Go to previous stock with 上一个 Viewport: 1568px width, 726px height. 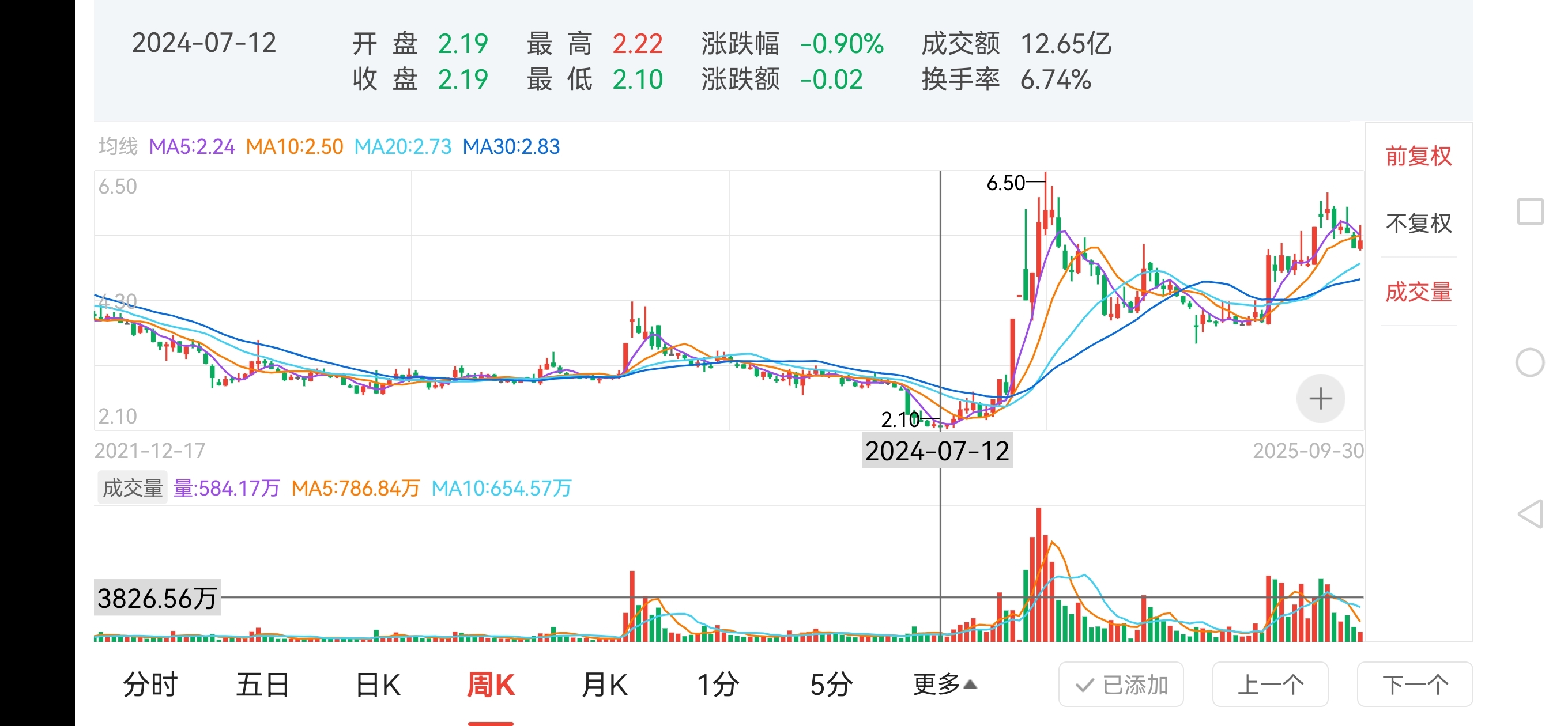[1271, 685]
